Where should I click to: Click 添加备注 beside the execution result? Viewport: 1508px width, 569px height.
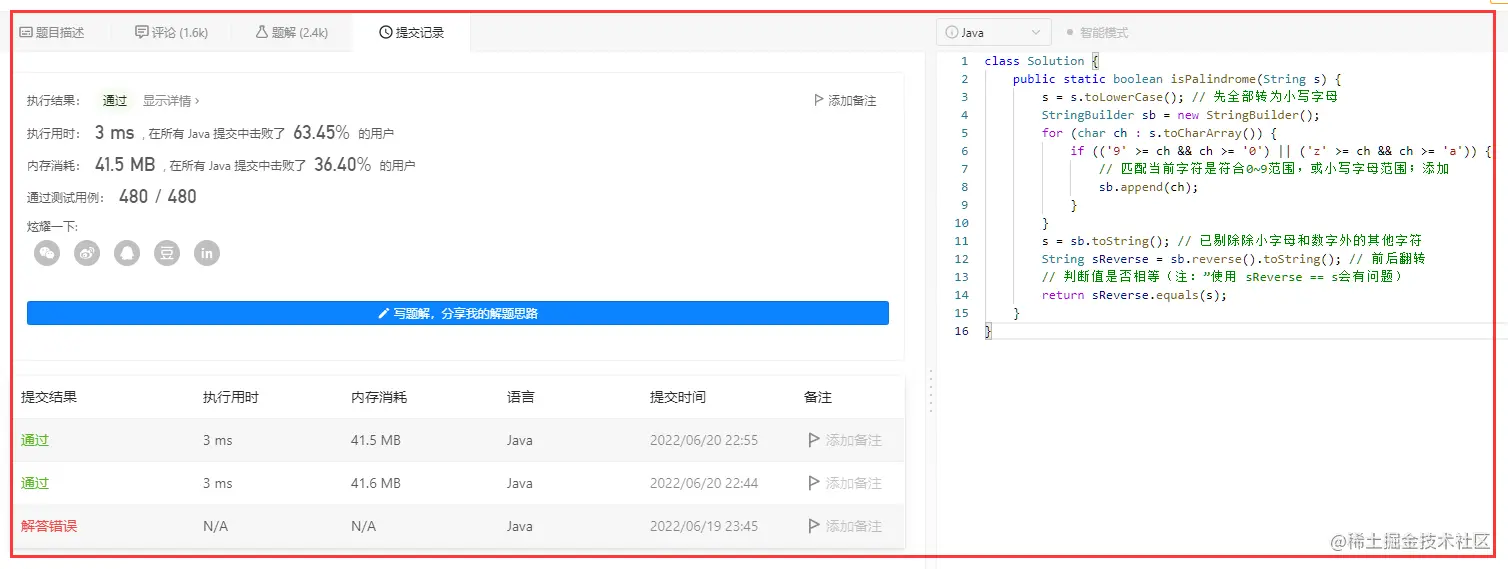(x=845, y=101)
